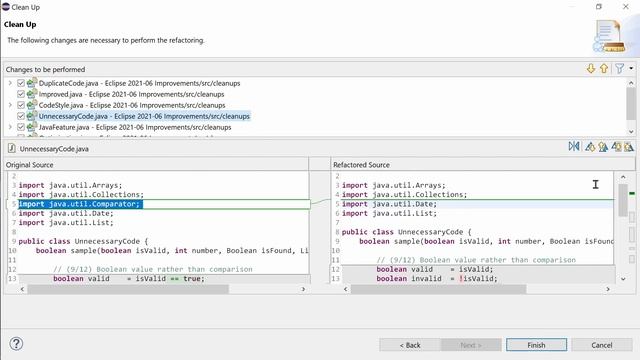Click the Java file icon beside compare title UnnecessaryCode.java
The image size is (640, 360).
coord(11,148)
